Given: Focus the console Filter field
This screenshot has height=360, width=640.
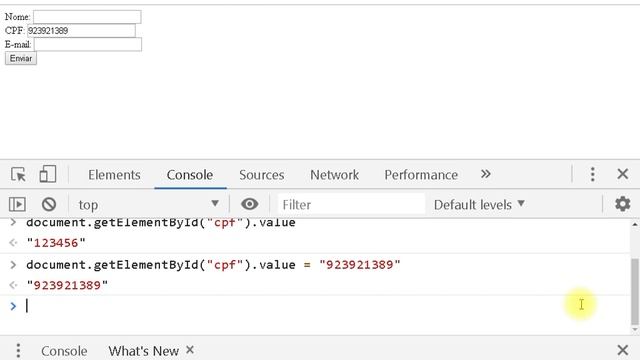Looking at the screenshot, I should coord(351,204).
